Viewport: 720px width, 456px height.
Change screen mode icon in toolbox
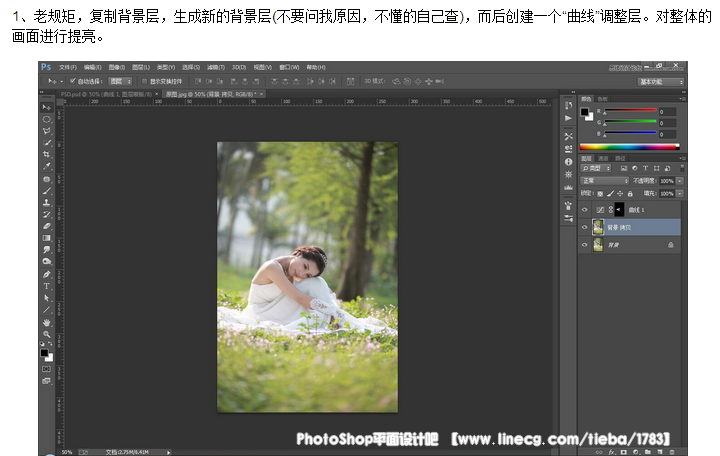pyautogui.click(x=46, y=381)
